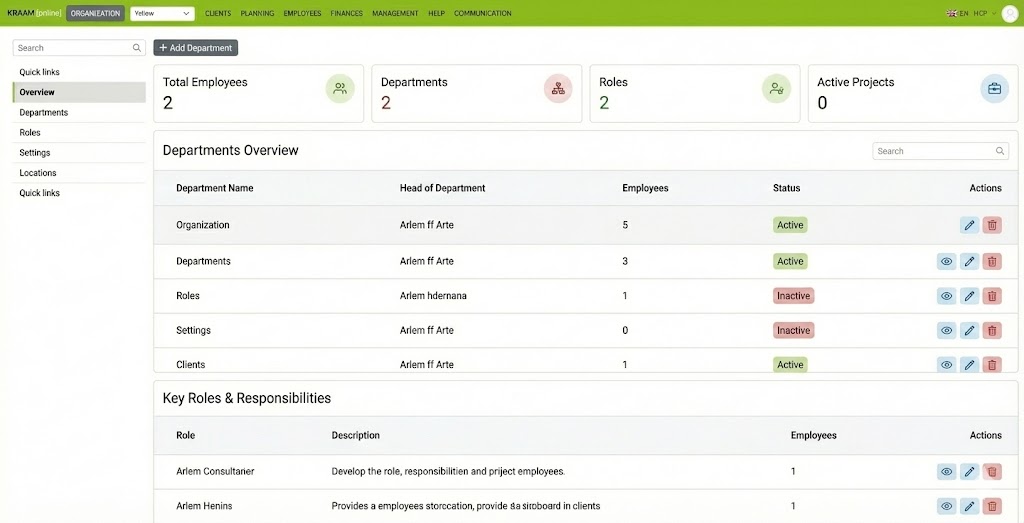Click the Status column header

click(x=786, y=188)
